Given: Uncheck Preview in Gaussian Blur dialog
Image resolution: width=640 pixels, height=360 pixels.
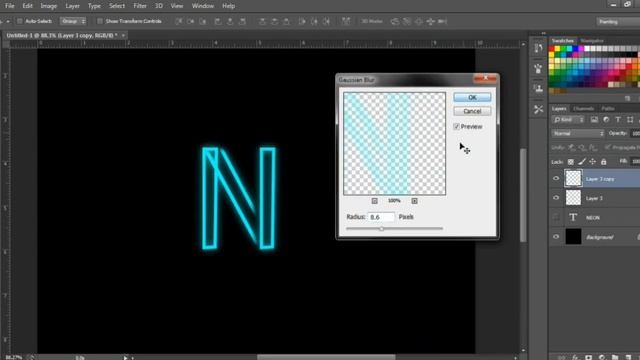Looking at the screenshot, I should point(456,127).
